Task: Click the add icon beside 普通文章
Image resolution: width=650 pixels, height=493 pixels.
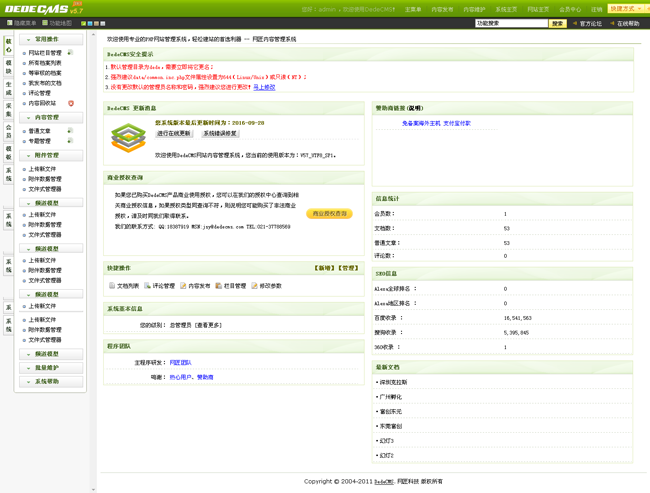Action: tap(70, 131)
